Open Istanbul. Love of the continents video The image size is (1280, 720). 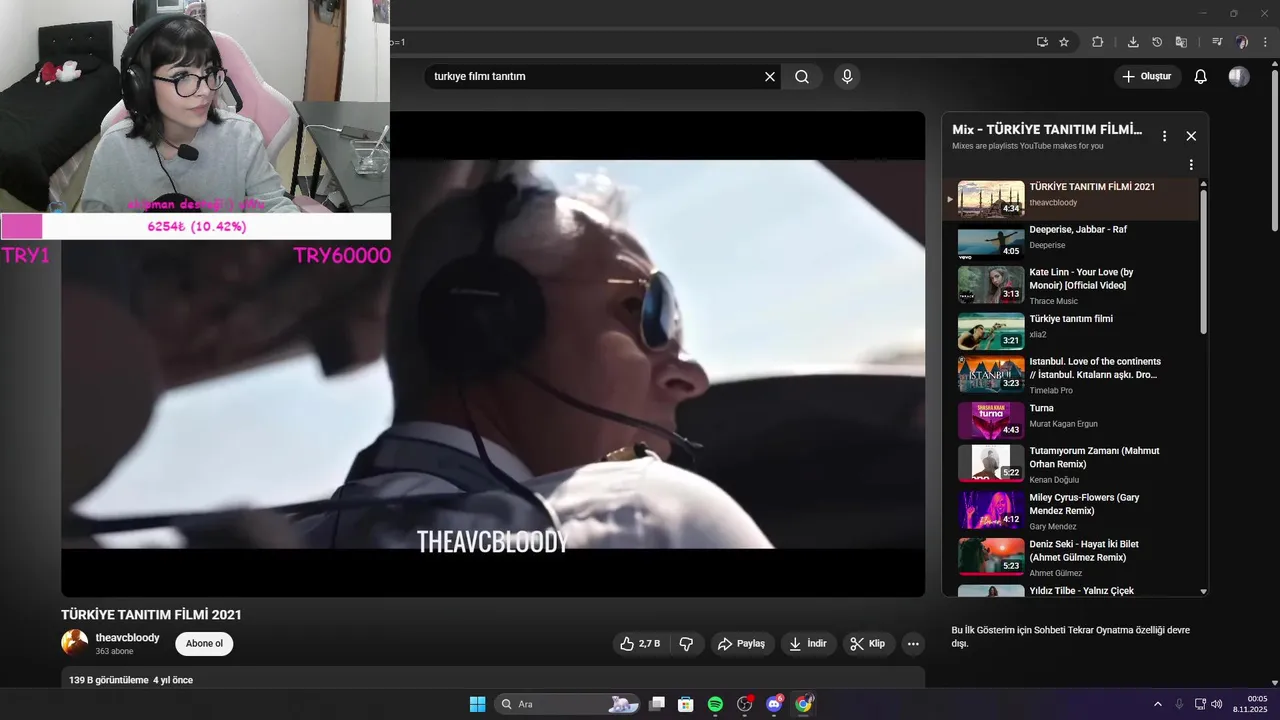[x=1070, y=375]
